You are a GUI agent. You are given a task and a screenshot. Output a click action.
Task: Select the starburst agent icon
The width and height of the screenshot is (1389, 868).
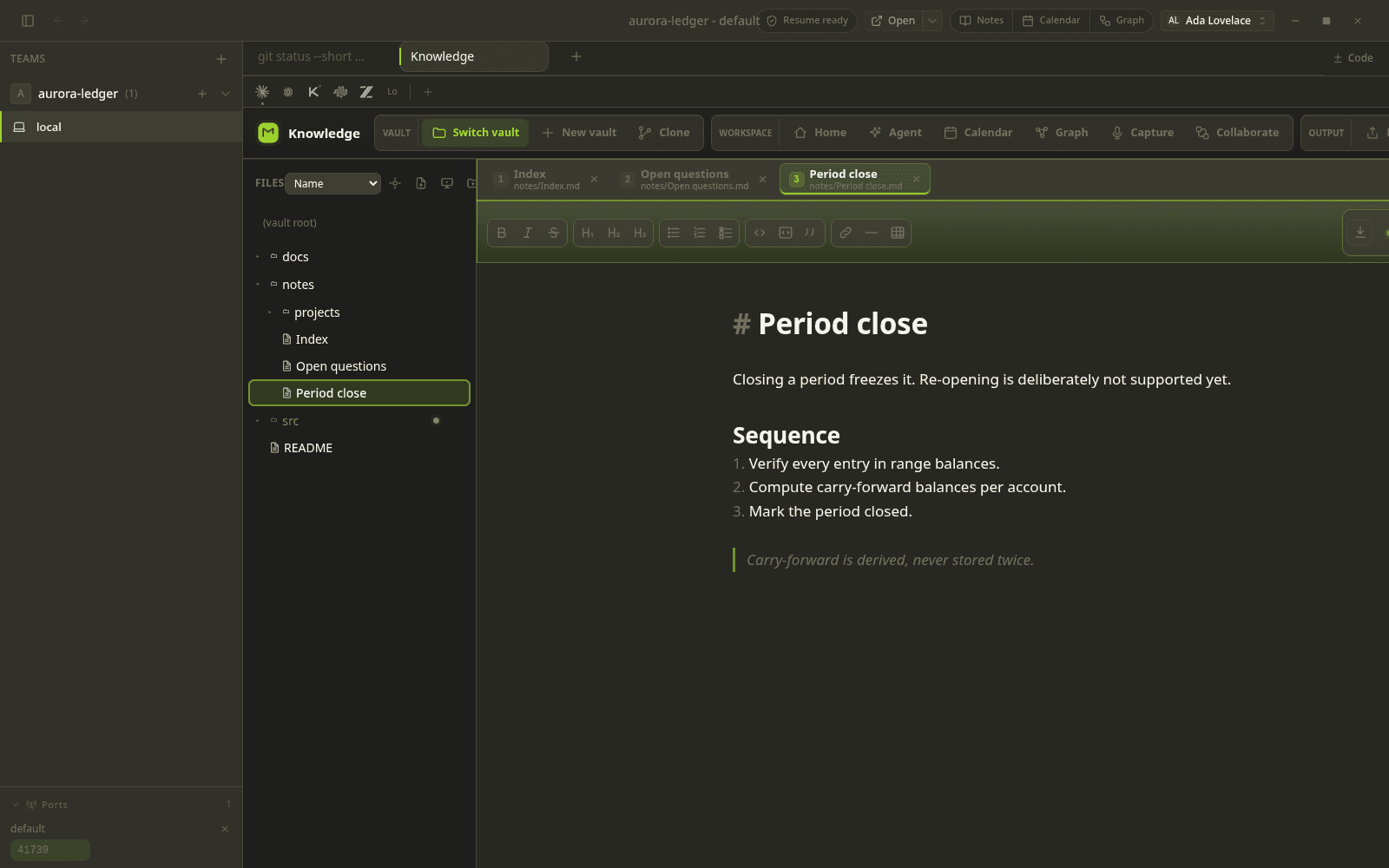(x=262, y=91)
